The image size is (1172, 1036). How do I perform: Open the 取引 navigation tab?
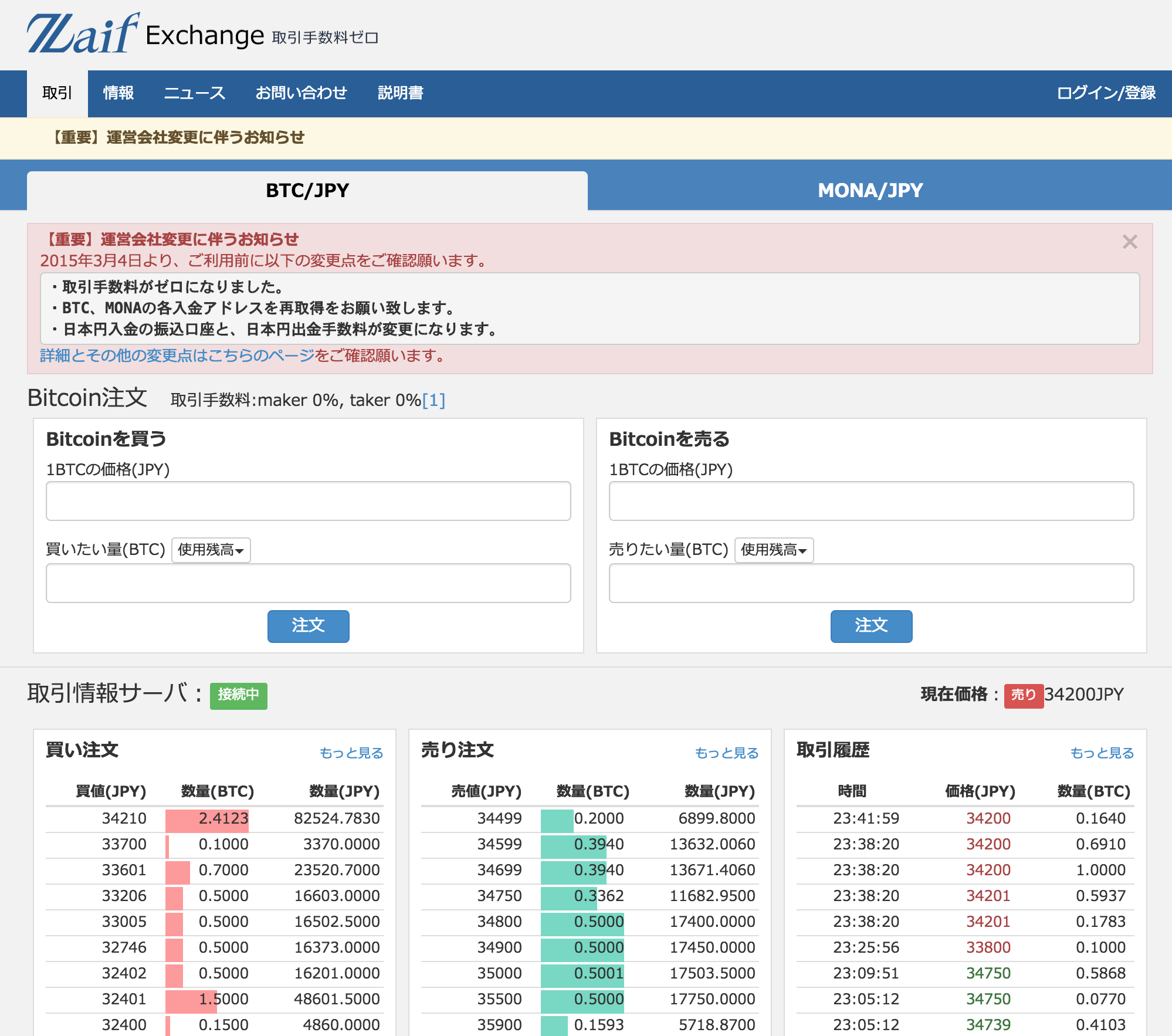(x=57, y=93)
